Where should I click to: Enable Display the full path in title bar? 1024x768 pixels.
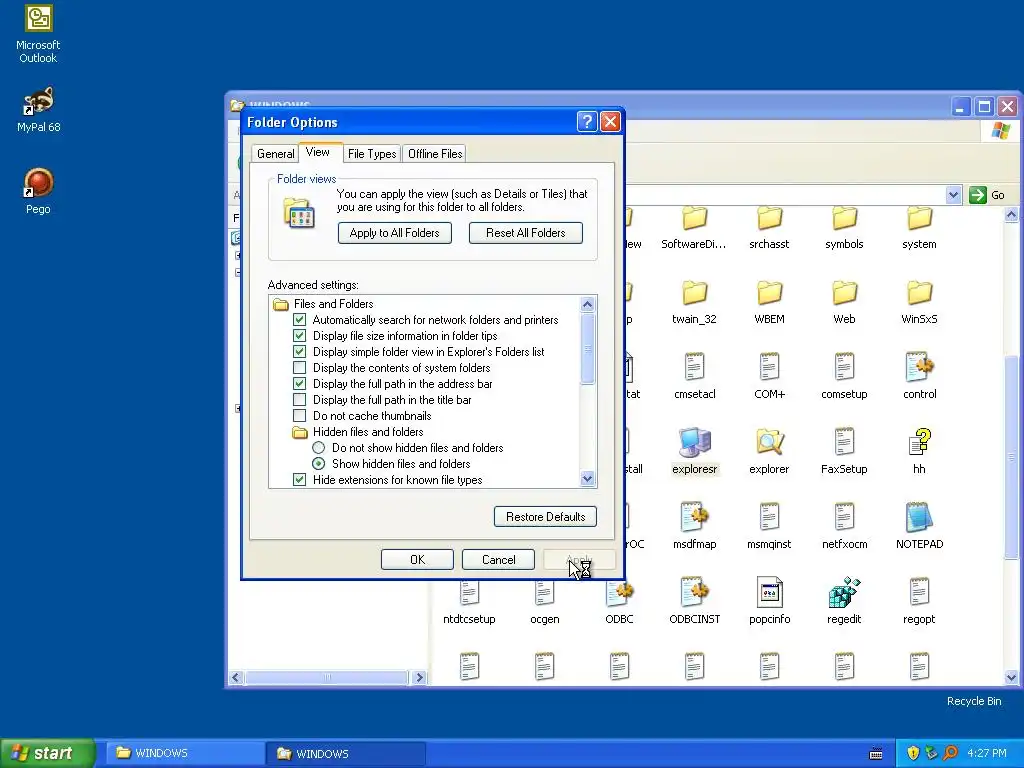(x=299, y=400)
